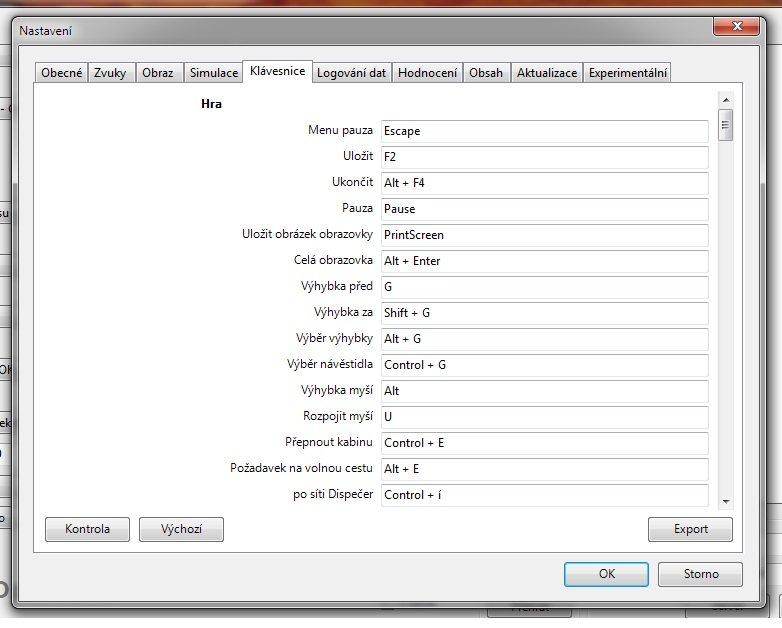
Task: Switch to the Obecné tab
Action: 62,73
